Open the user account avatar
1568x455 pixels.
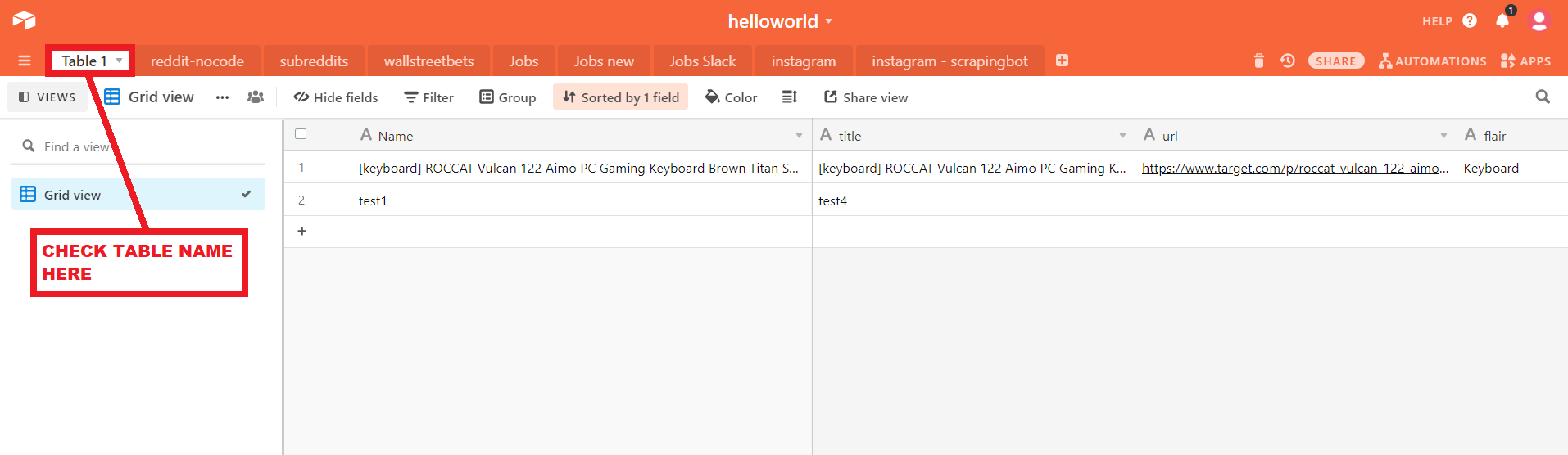(x=1539, y=20)
